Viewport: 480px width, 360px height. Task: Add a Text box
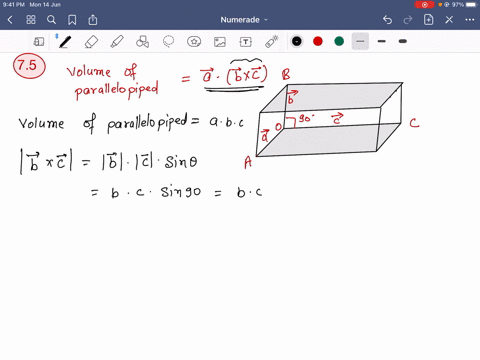point(245,42)
